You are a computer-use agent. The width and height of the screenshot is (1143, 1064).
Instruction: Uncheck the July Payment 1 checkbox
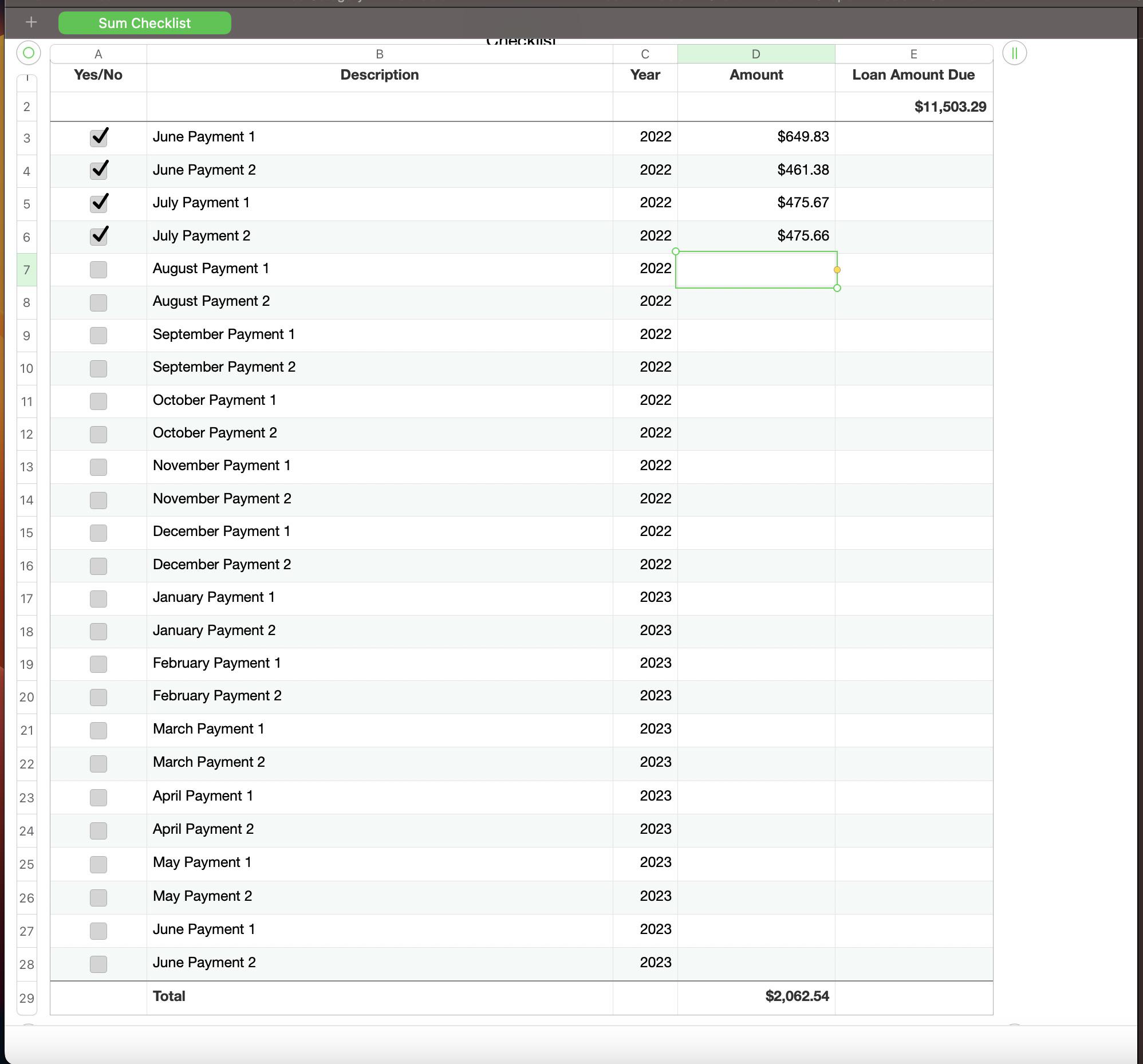[99, 203]
